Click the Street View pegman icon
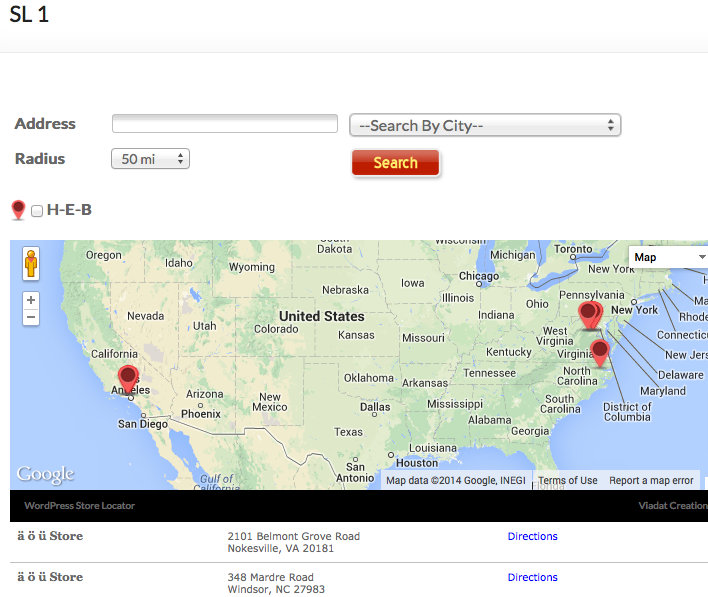Image resolution: width=708 pixels, height=597 pixels. pyautogui.click(x=31, y=263)
